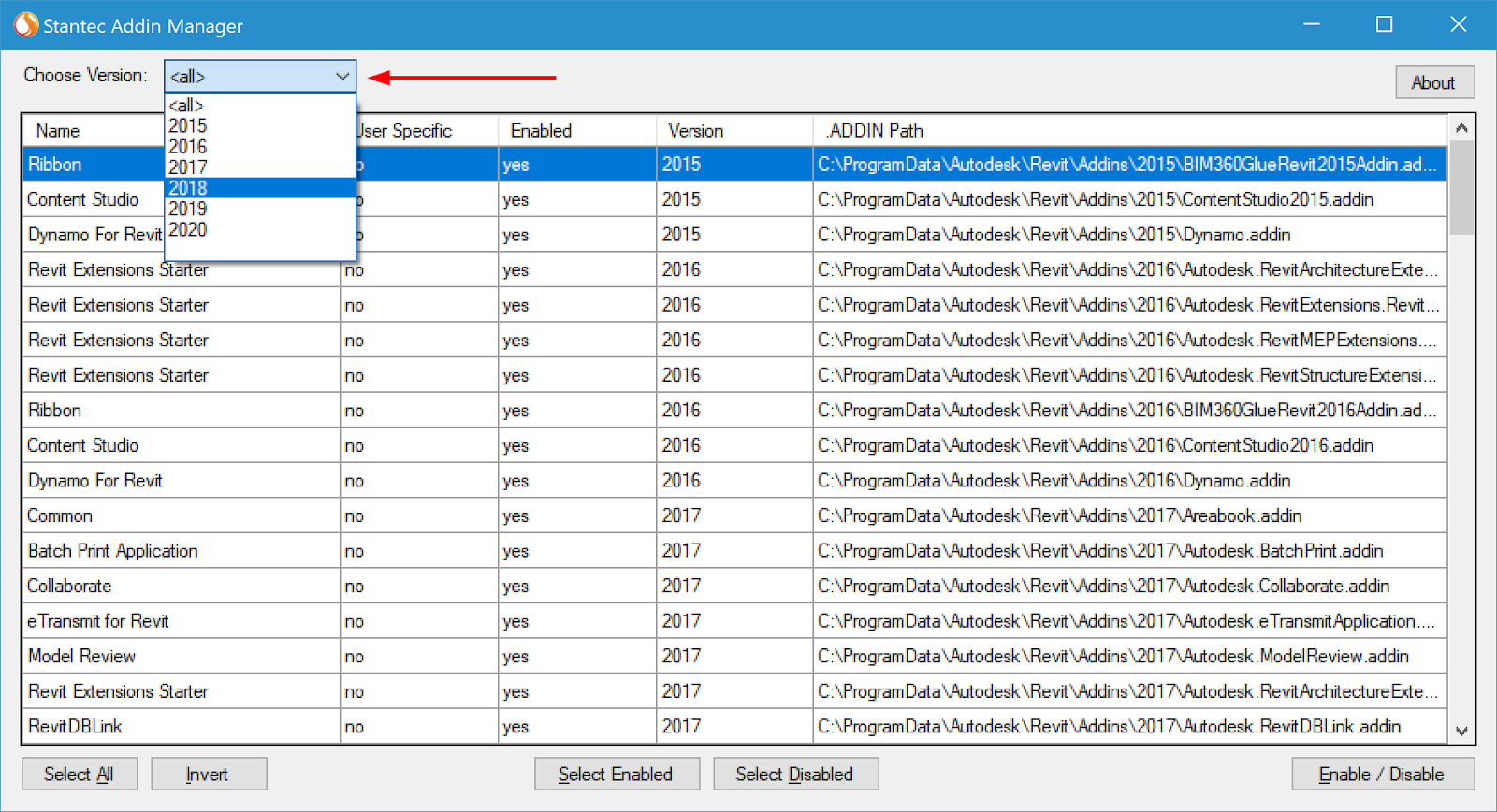Select the Model Review addin row
The width and height of the screenshot is (1497, 812).
pos(734,656)
